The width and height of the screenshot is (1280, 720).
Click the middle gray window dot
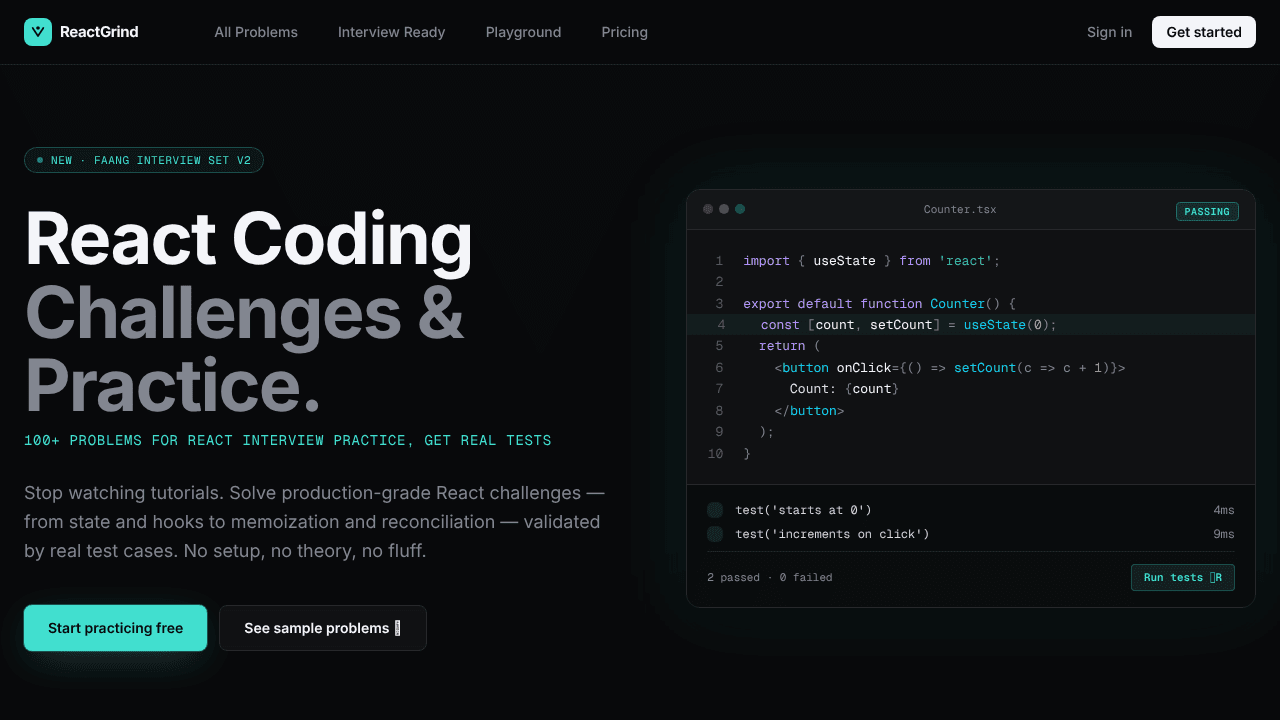[x=724, y=209]
